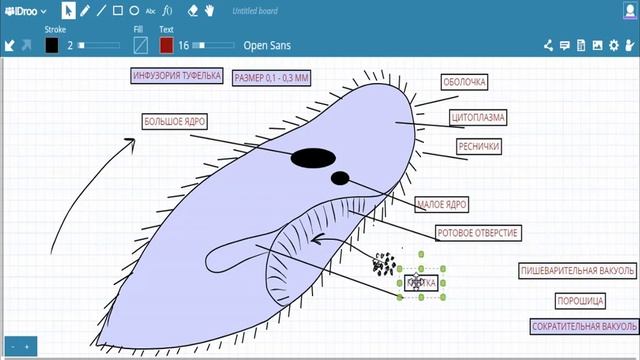Click the redo arrow icon

[26, 45]
